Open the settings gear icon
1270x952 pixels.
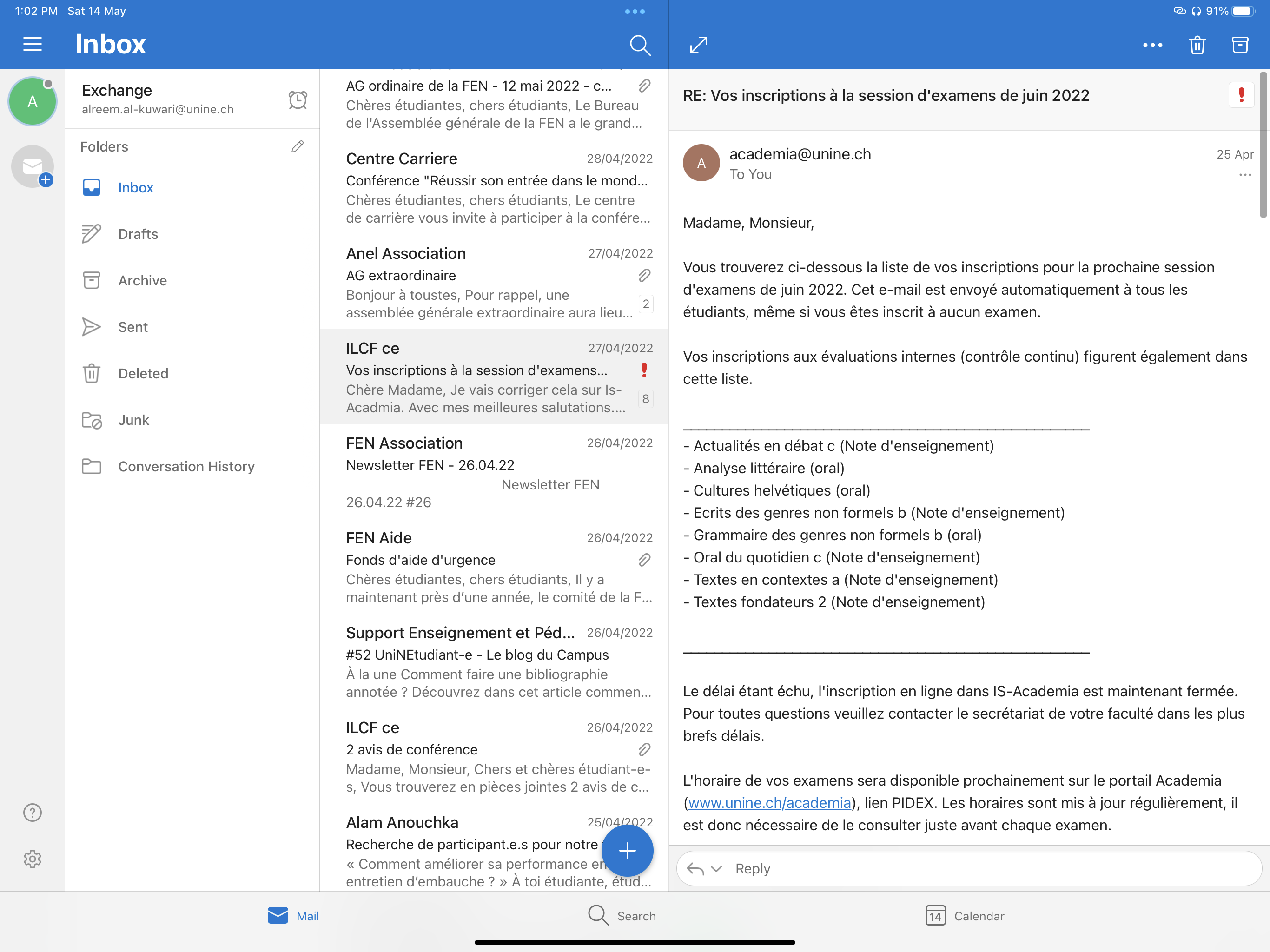(33, 859)
